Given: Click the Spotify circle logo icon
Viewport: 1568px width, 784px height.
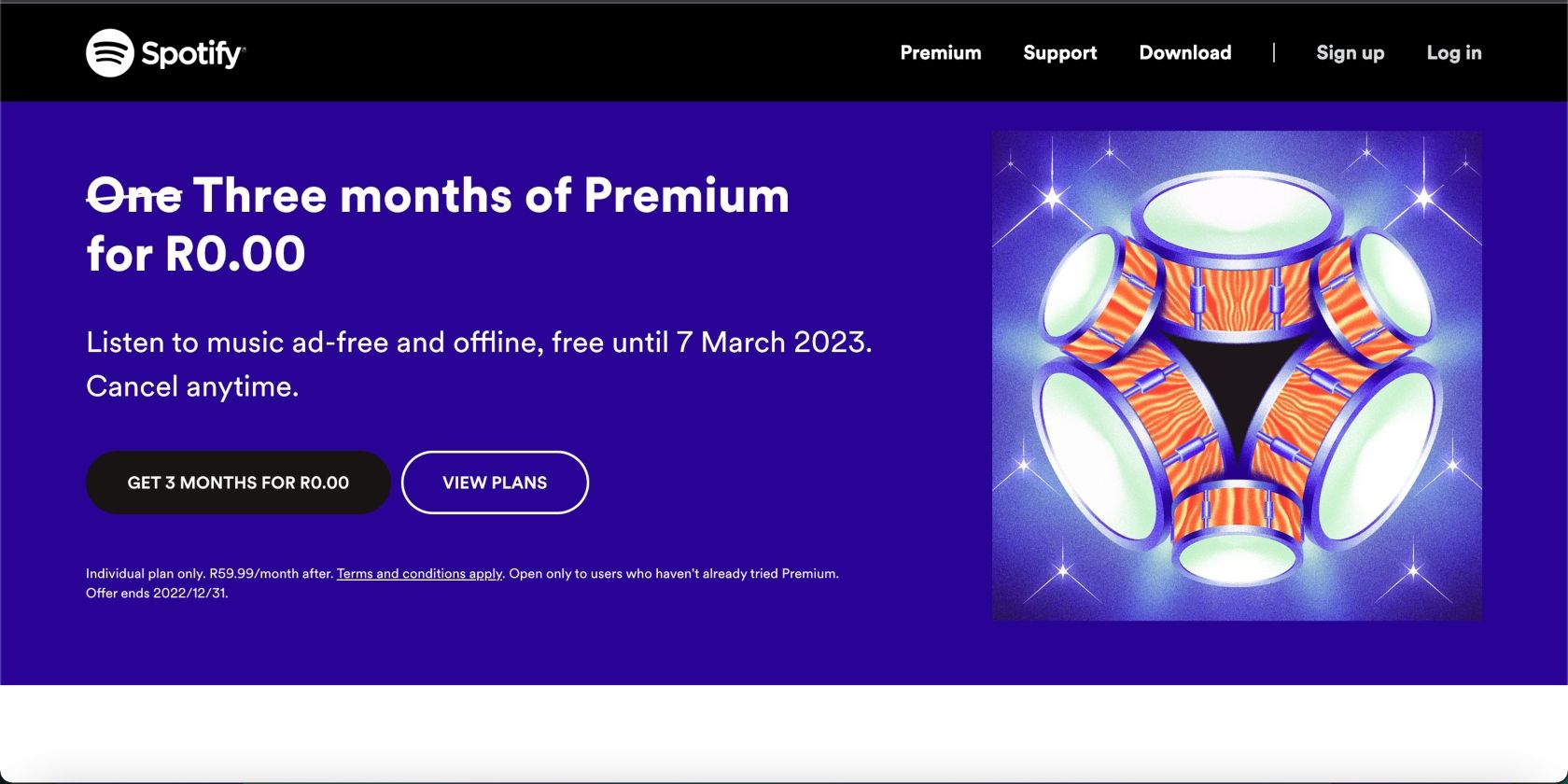Looking at the screenshot, I should 110,52.
